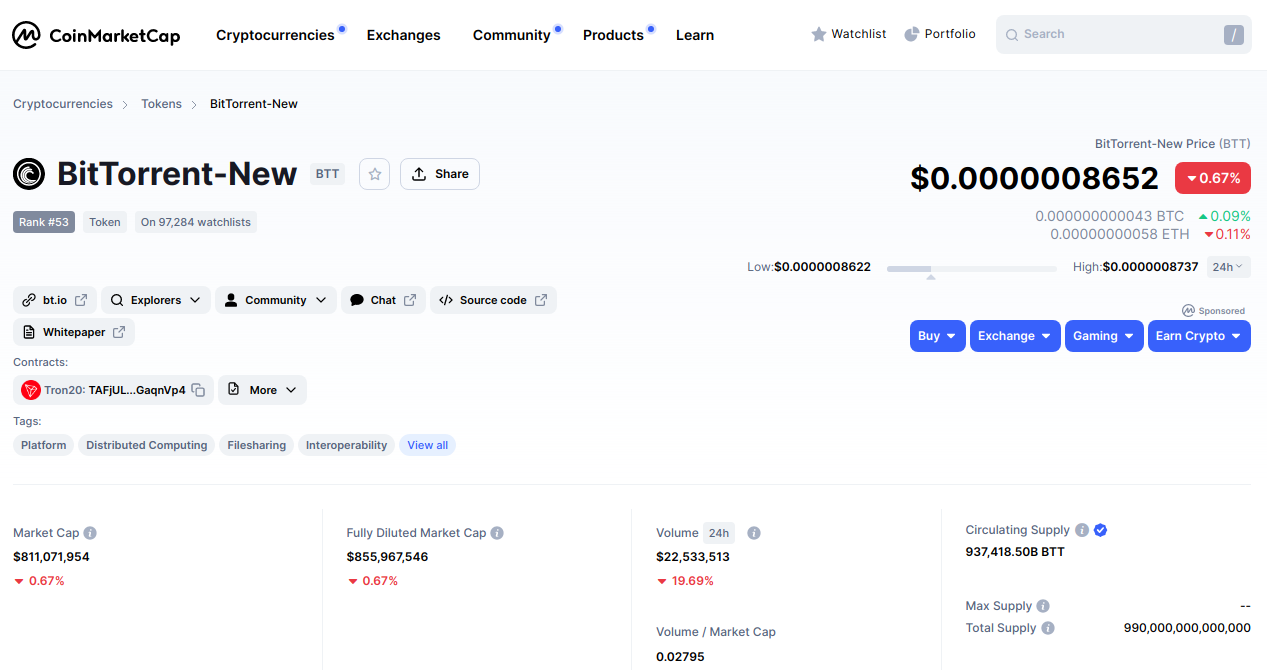Open the Community menu in navbar

tap(511, 35)
